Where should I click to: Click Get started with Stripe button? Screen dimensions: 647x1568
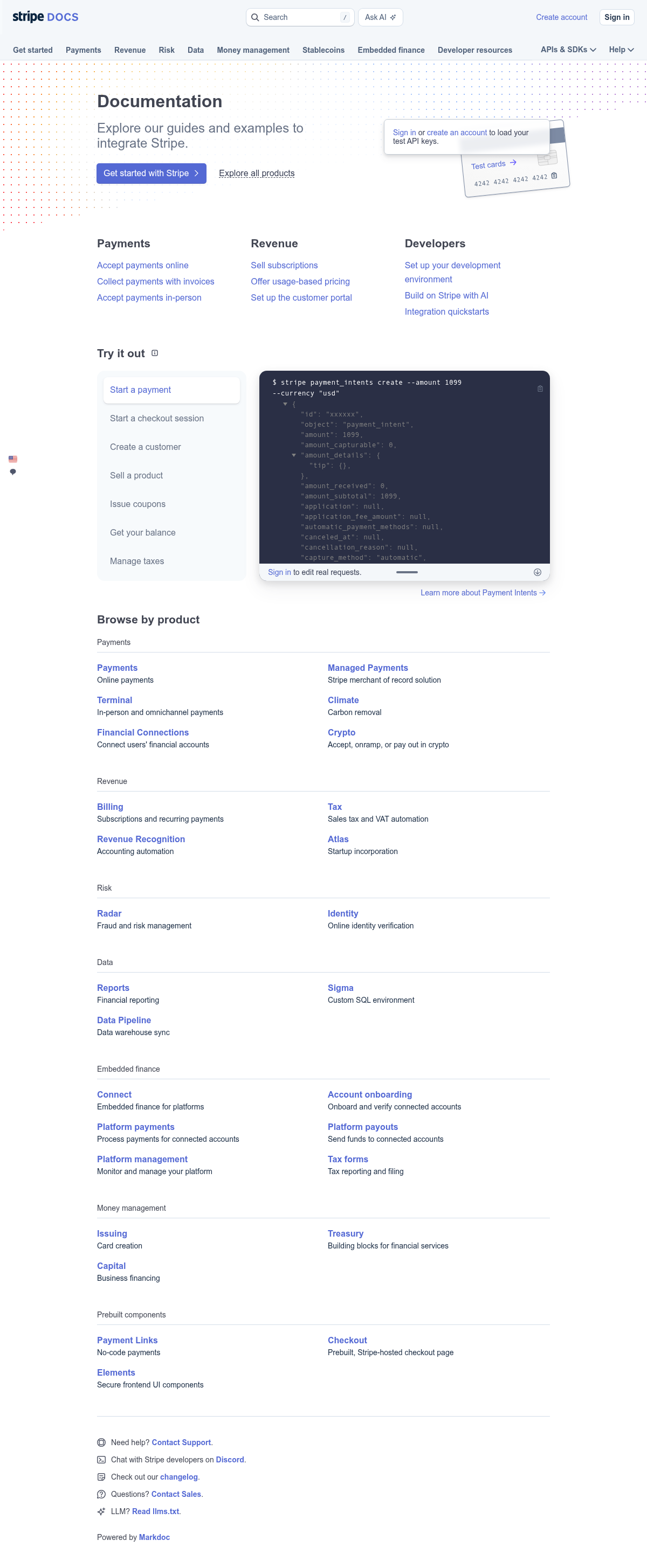click(151, 174)
